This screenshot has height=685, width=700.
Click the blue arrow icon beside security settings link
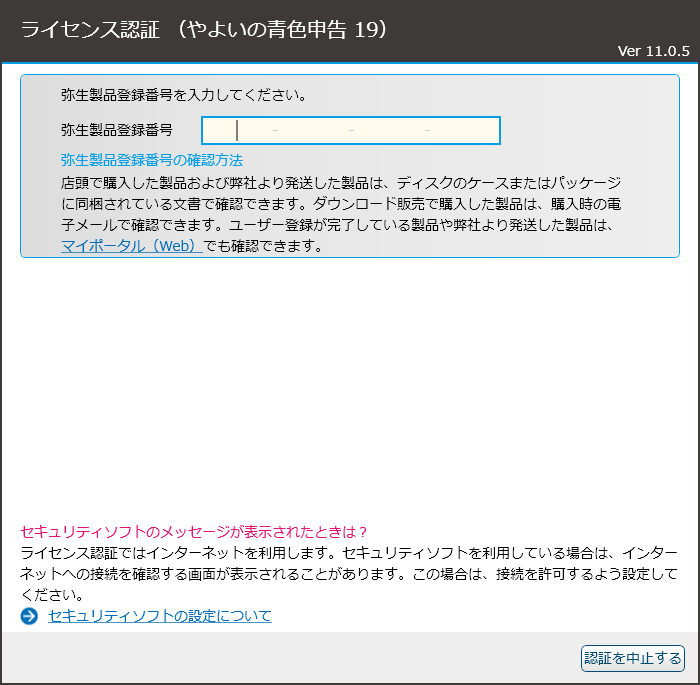29,616
